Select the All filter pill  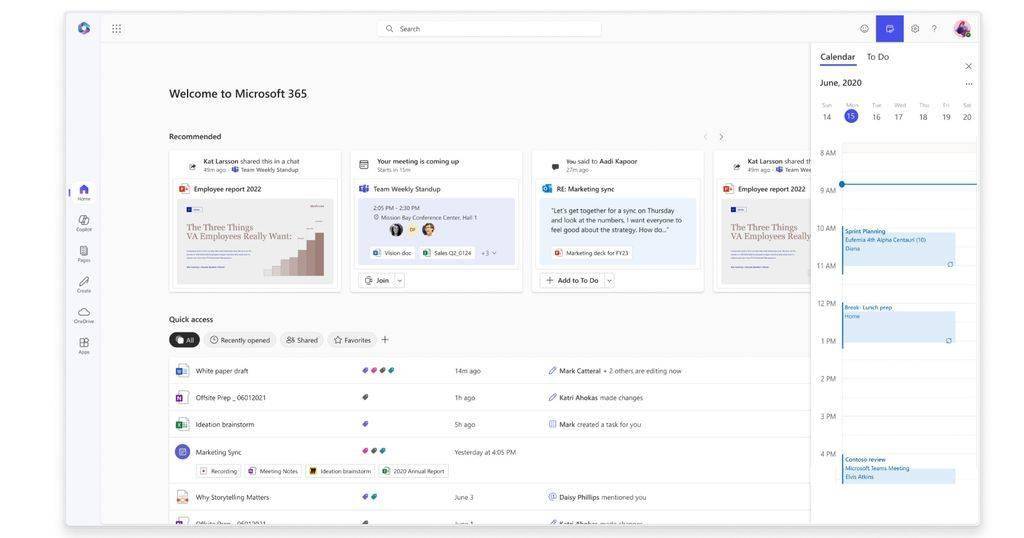[184, 340]
